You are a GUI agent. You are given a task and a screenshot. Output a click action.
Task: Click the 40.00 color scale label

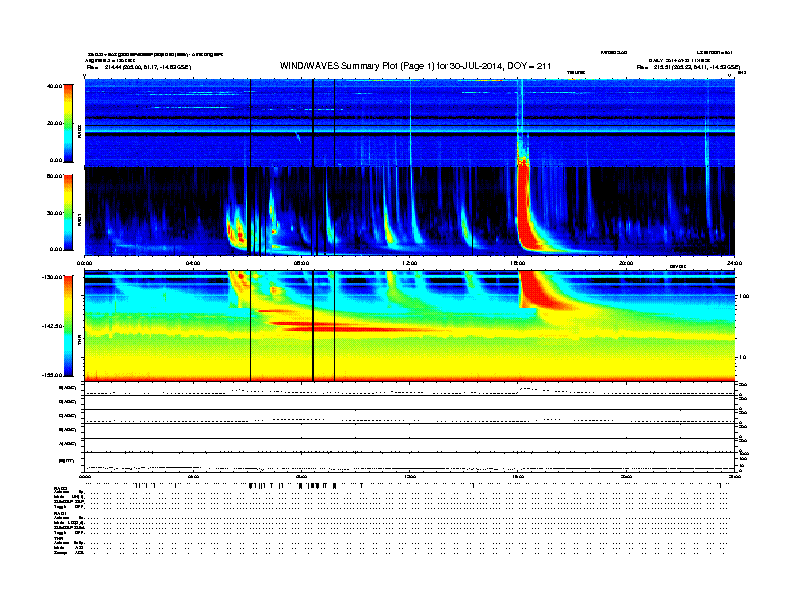pyautogui.click(x=55, y=86)
